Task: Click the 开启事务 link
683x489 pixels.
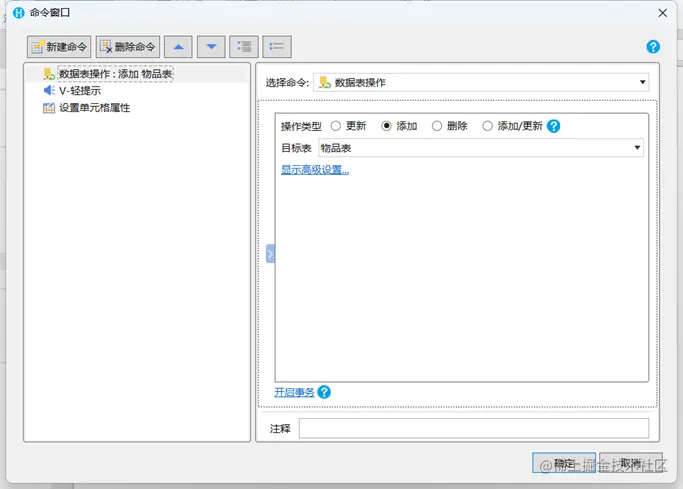Action: click(x=294, y=392)
